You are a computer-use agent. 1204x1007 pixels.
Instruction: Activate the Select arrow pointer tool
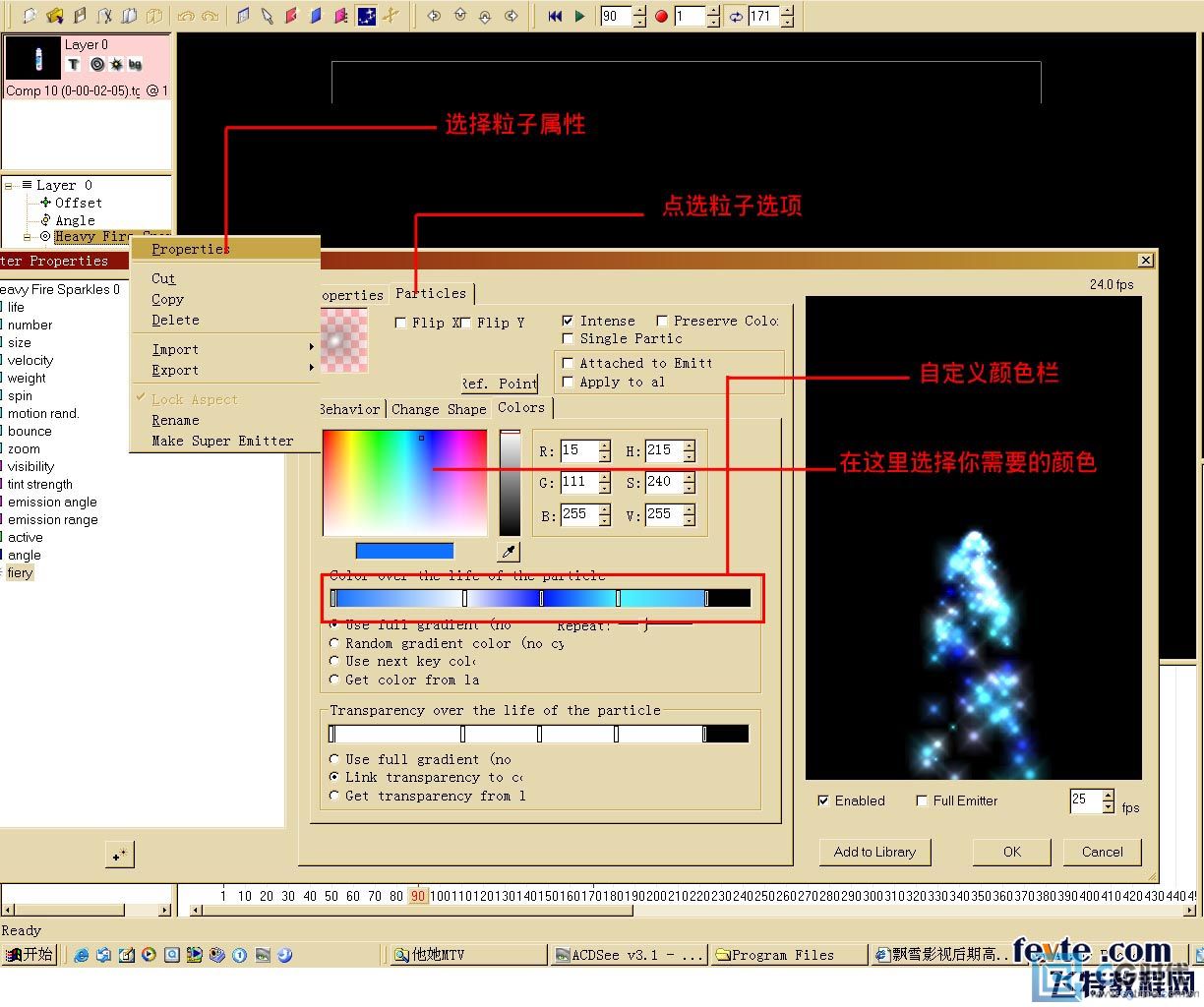(x=267, y=16)
